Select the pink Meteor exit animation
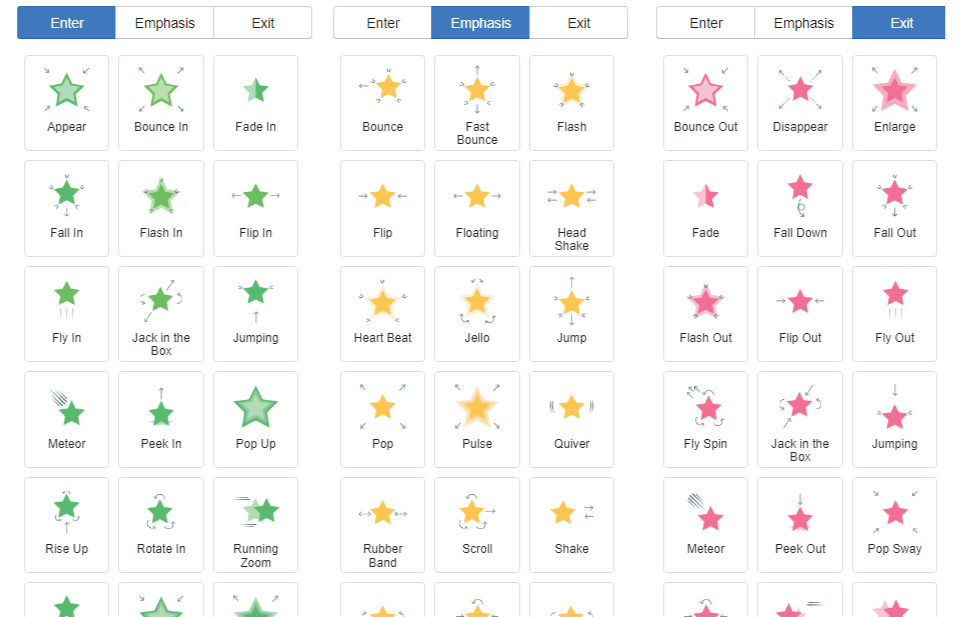Screen dimensions: 966x617 (706, 524)
